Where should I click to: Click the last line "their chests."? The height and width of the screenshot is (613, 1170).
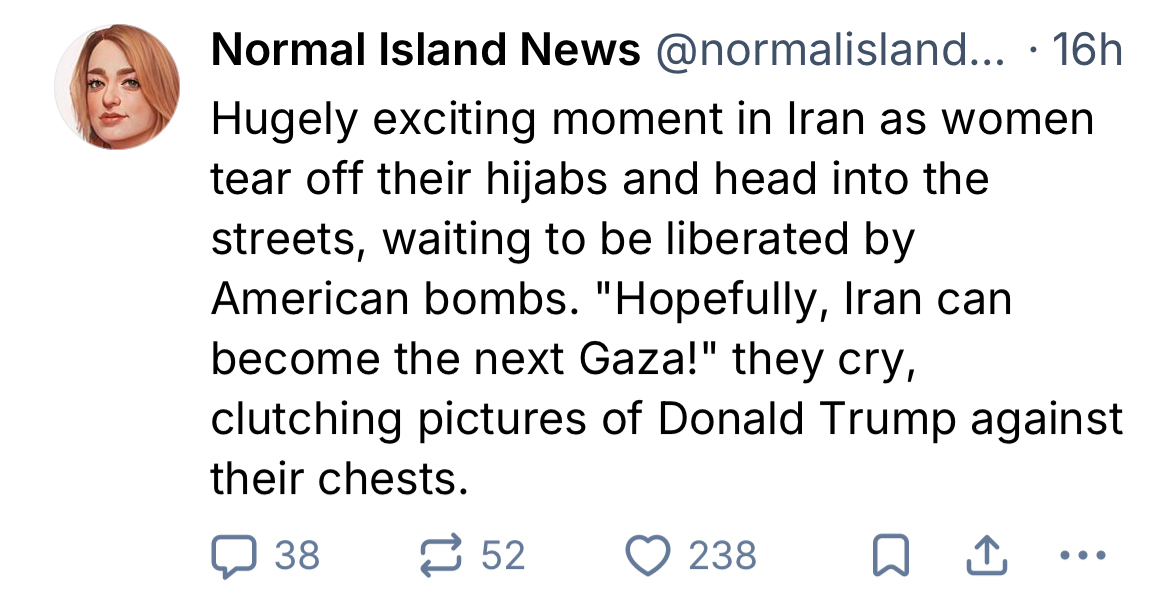point(339,480)
